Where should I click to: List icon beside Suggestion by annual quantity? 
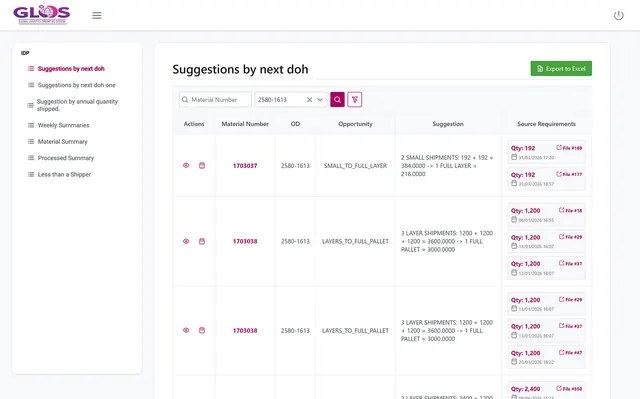pos(30,105)
